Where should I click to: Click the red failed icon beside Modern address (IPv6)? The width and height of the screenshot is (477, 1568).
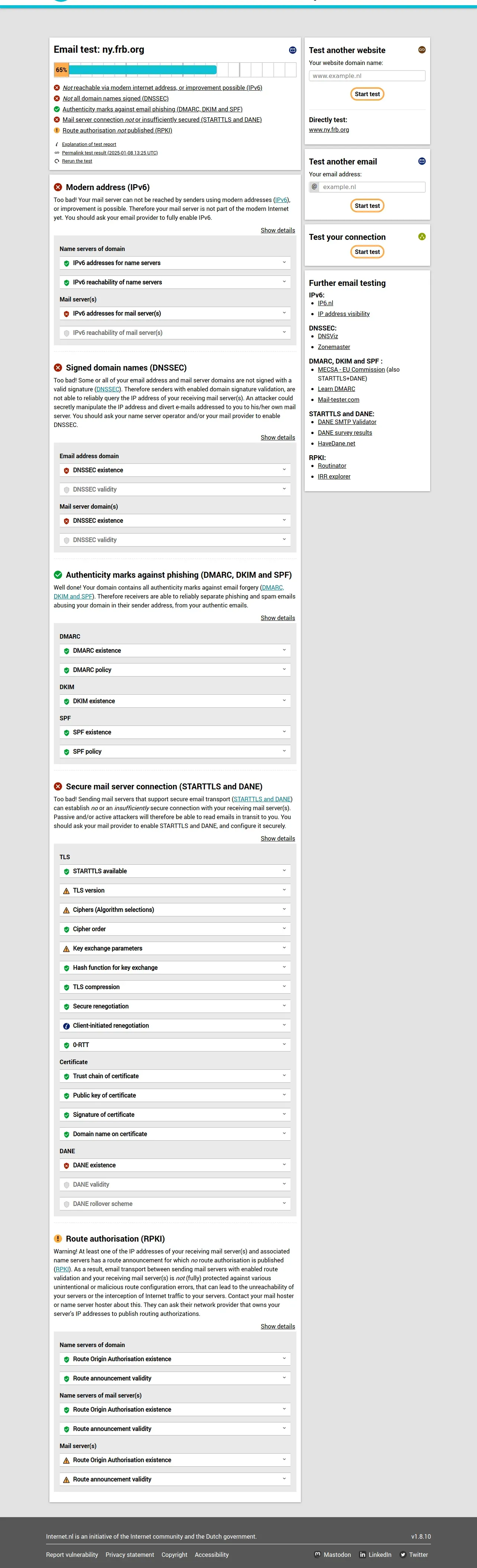click(58, 188)
